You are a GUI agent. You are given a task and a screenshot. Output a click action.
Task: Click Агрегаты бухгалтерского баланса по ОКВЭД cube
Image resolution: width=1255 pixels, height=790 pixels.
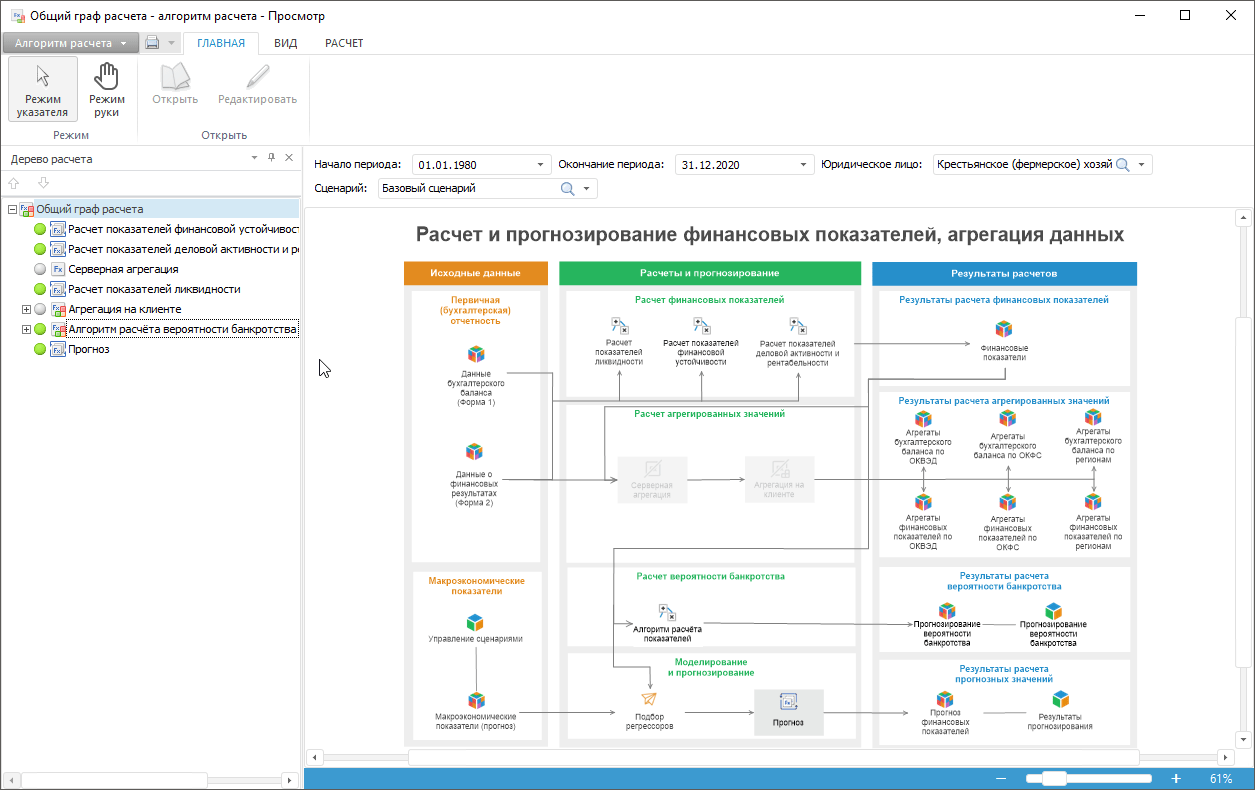923,419
